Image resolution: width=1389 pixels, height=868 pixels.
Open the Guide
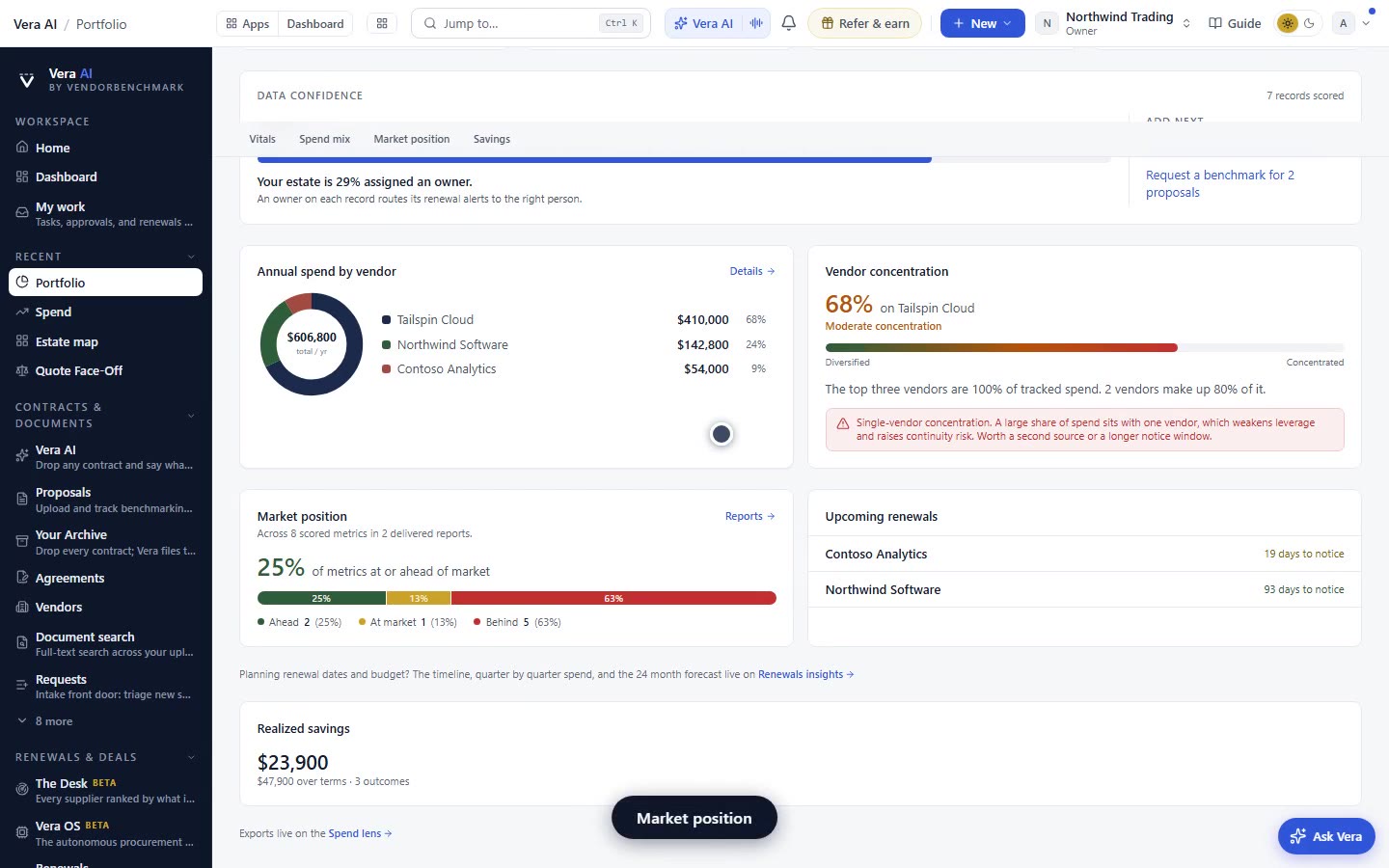pos(1235,23)
